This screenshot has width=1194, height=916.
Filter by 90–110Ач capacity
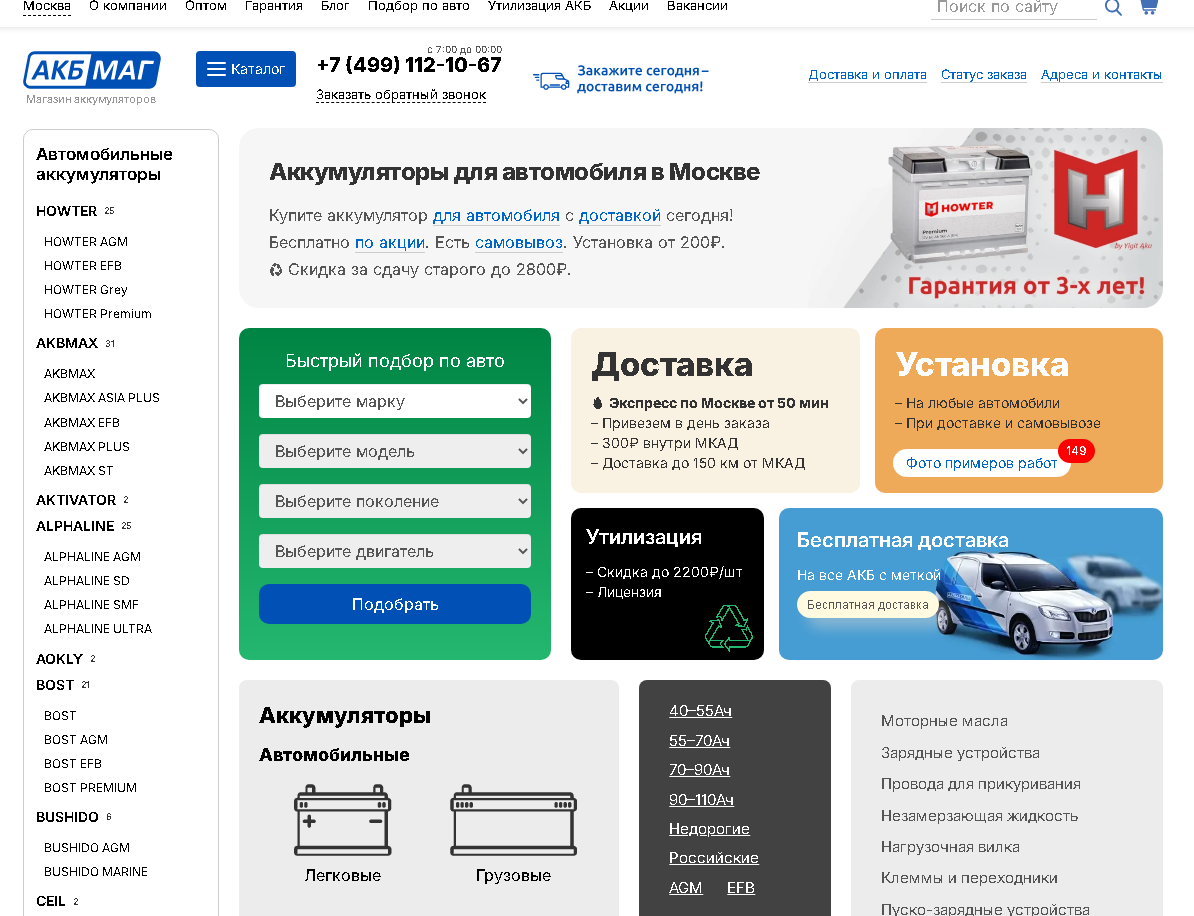click(x=701, y=800)
